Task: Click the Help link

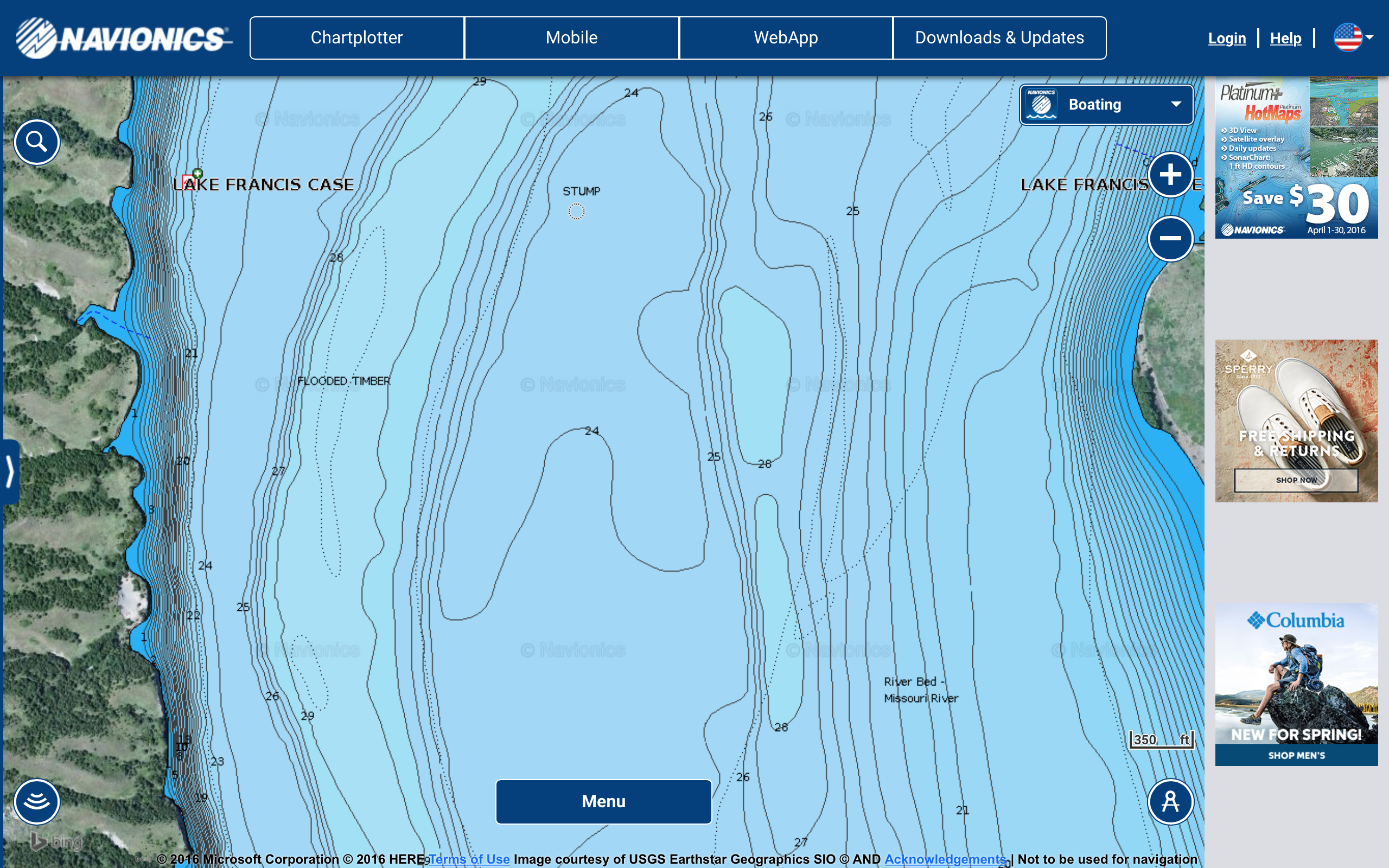Action: point(1286,39)
